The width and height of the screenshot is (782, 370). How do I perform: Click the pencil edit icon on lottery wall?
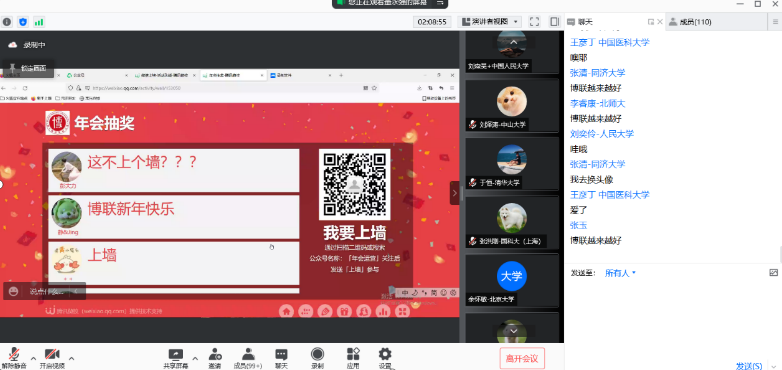tap(325, 311)
